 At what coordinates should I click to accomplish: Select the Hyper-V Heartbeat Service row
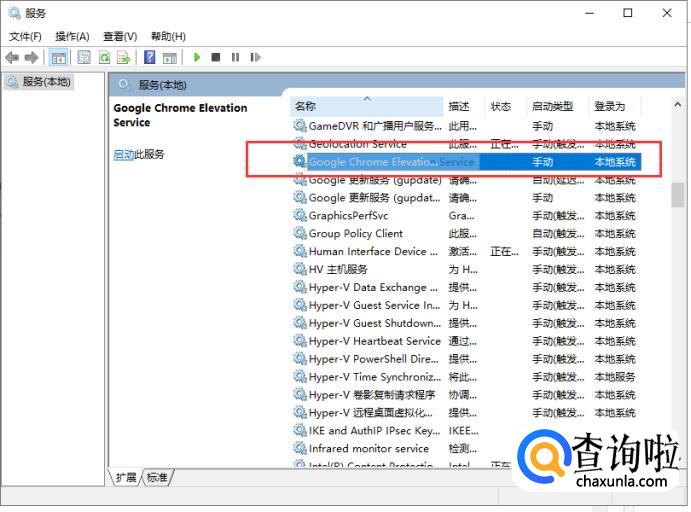(466, 341)
